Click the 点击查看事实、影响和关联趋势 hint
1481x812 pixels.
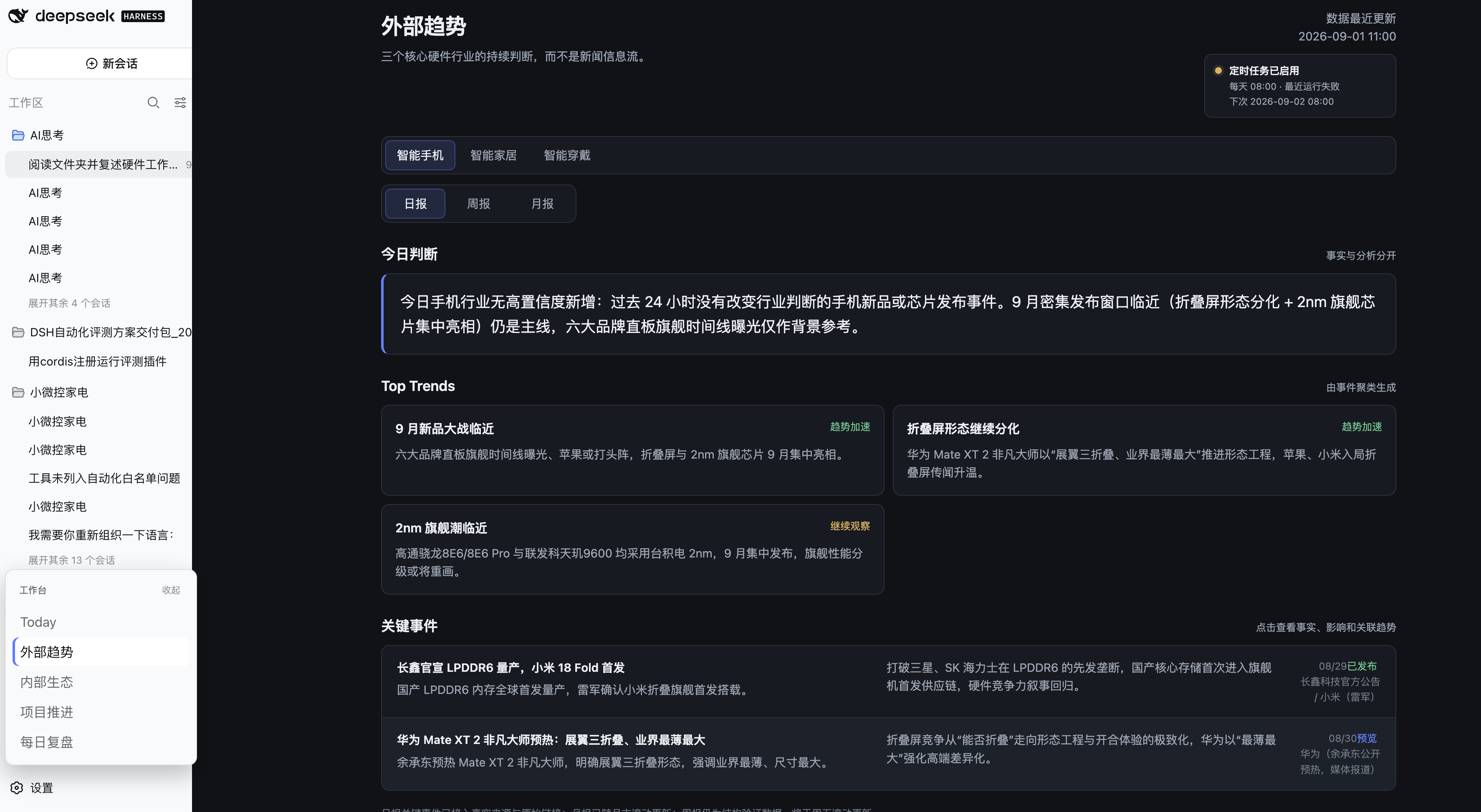[x=1326, y=627]
